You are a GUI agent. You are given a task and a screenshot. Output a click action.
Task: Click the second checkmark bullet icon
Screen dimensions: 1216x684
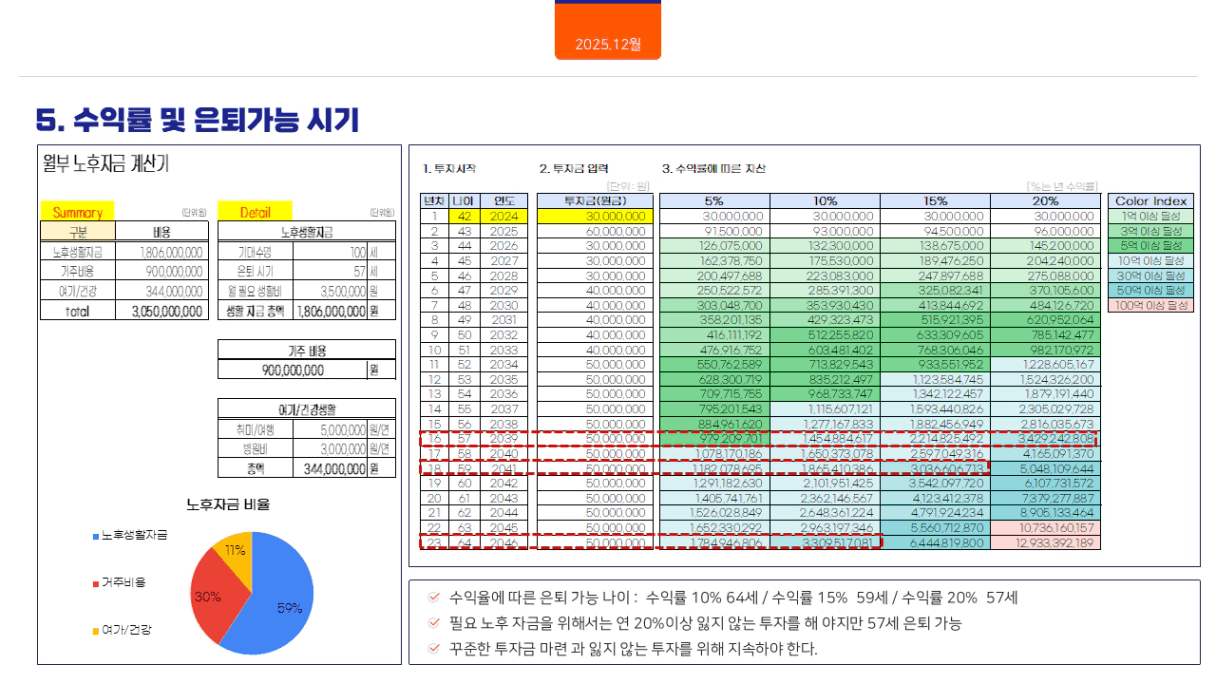(x=433, y=623)
